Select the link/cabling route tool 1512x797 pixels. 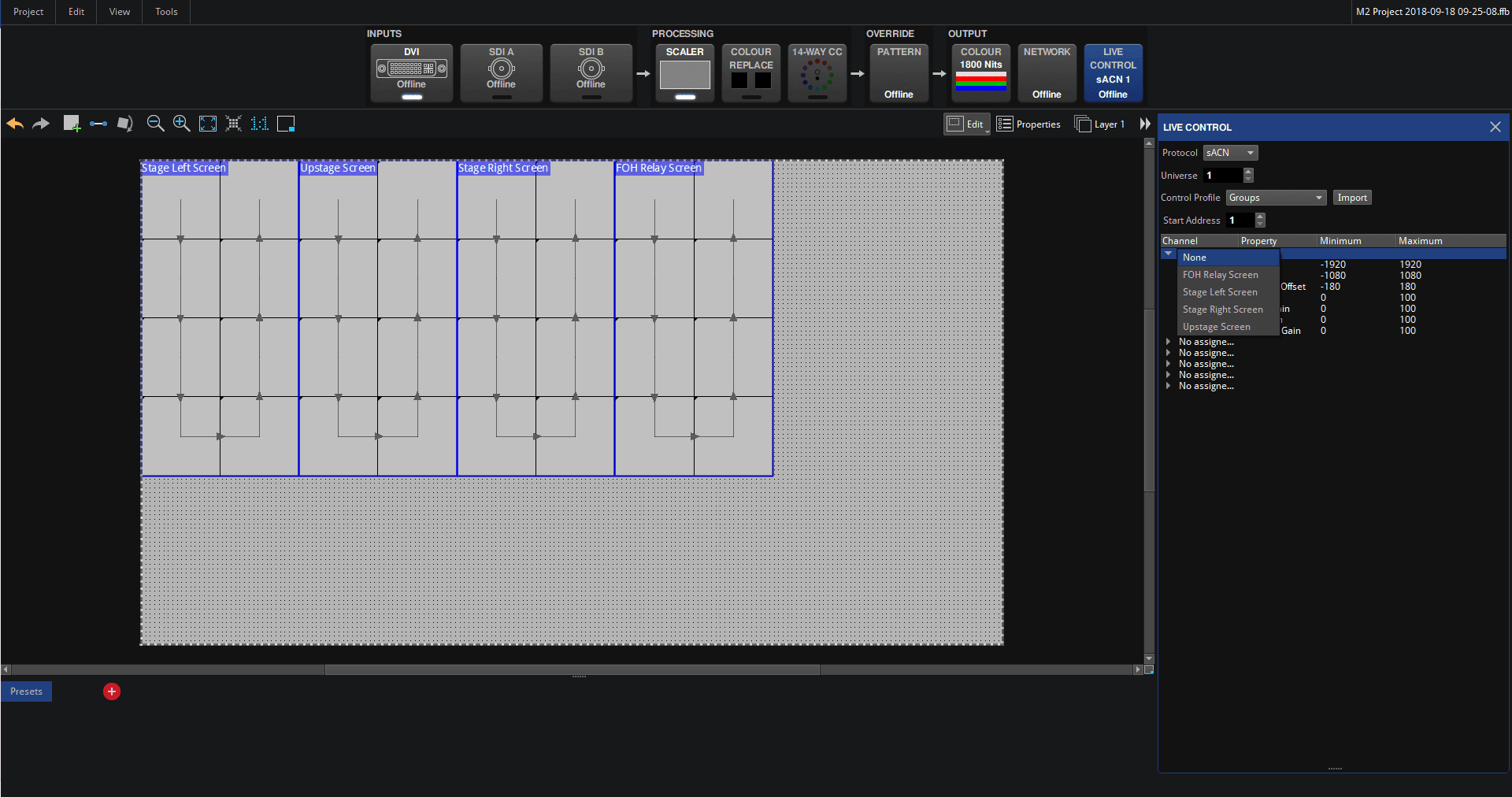click(x=98, y=124)
